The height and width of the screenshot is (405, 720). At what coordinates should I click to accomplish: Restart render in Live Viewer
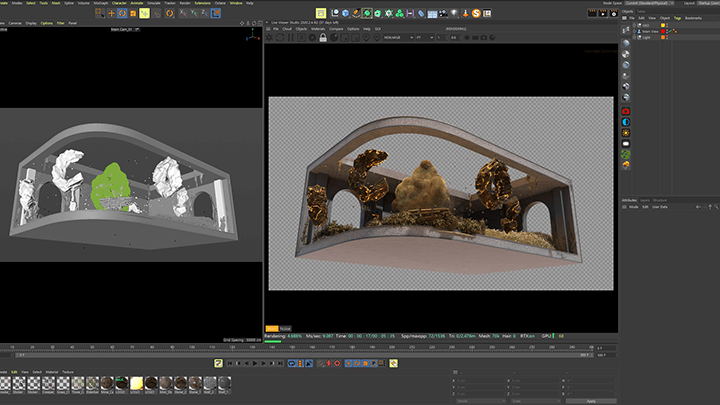(280, 38)
